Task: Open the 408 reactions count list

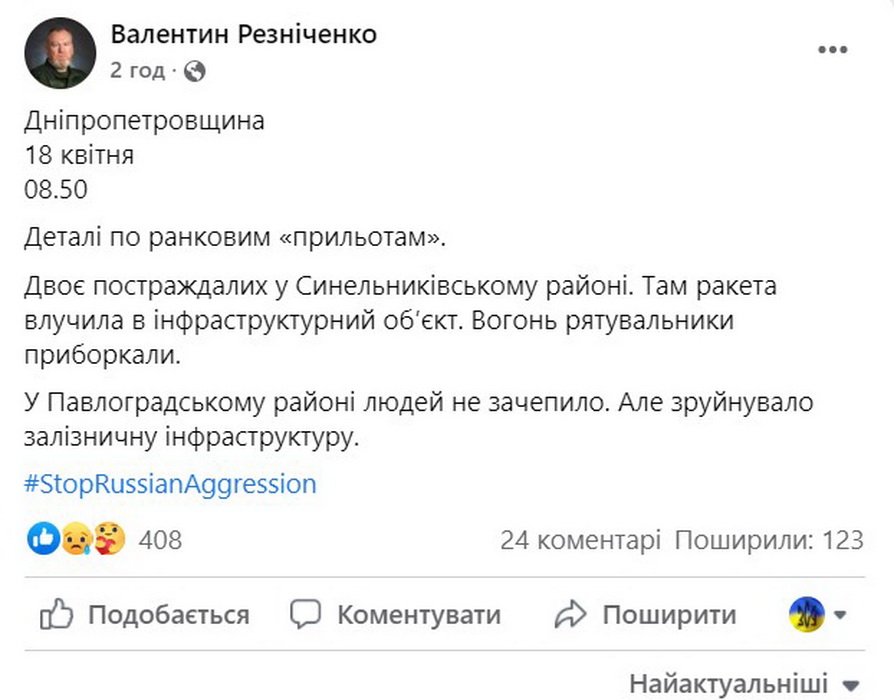Action: click(161, 541)
